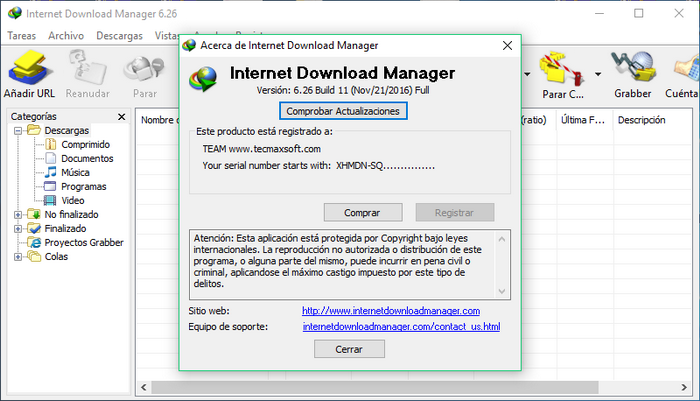700x401 pixels.
Task: Click the Comprar button
Action: [x=362, y=213]
